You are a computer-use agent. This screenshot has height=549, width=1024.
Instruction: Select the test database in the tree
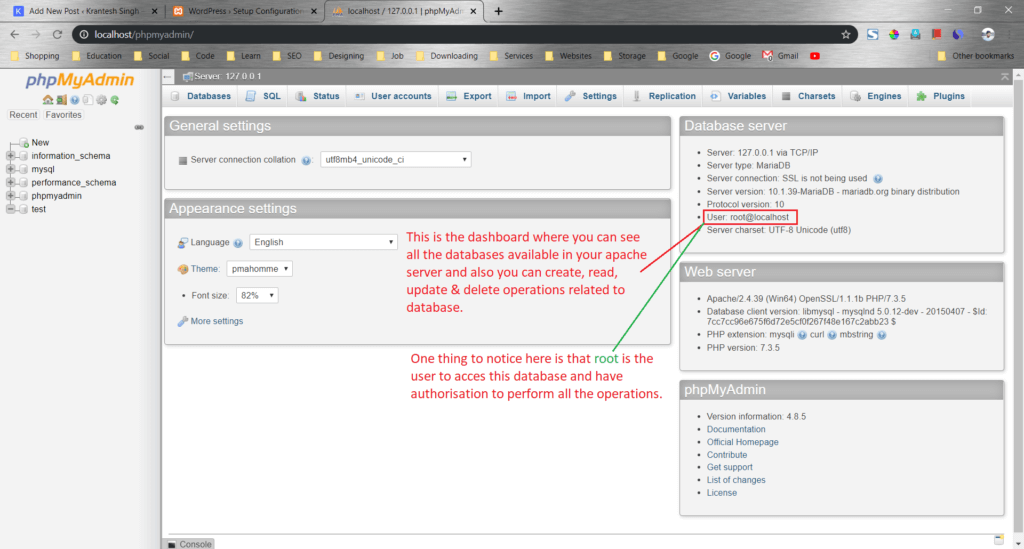coord(39,210)
